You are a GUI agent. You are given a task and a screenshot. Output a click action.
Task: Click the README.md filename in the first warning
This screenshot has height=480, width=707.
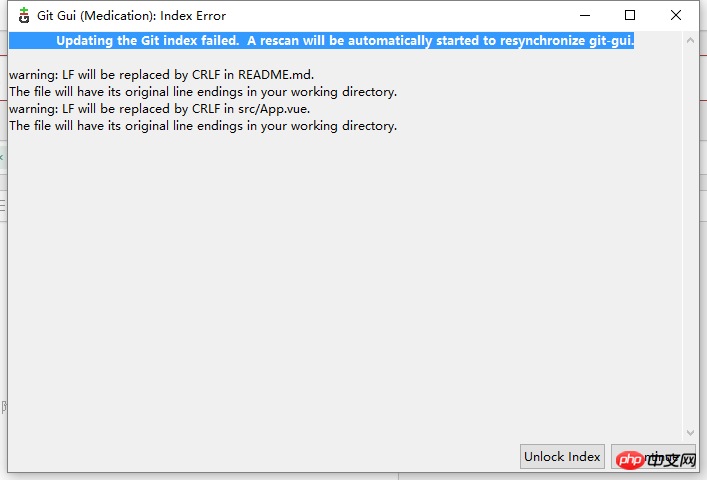(276, 74)
